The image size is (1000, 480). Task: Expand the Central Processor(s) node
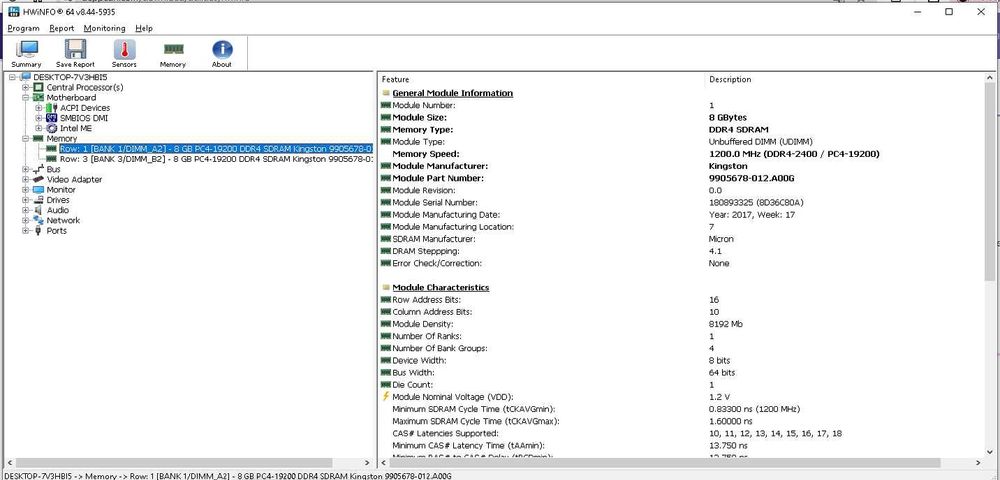[x=26, y=87]
